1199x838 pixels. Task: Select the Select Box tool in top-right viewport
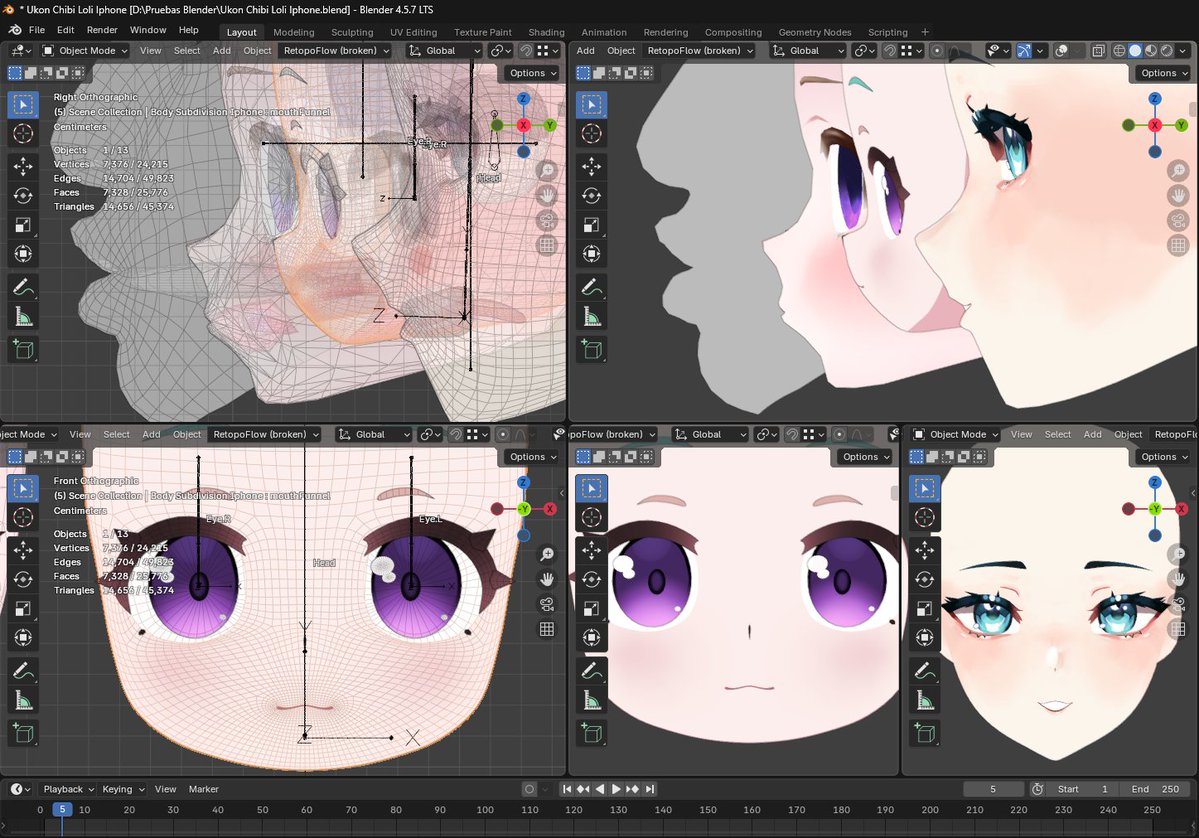pyautogui.click(x=591, y=104)
